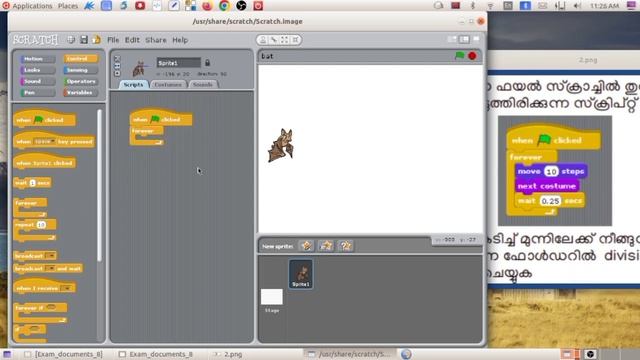Open the Edit menu
The width and height of the screenshot is (640, 360).
(132, 40)
